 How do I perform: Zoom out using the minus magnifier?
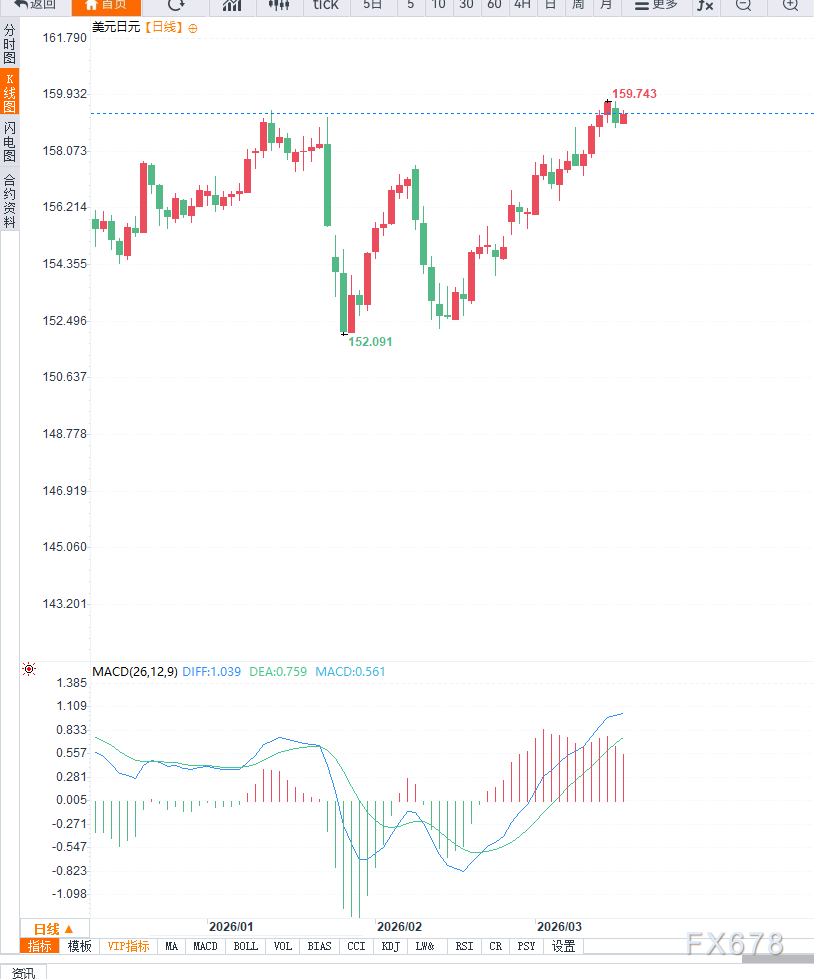pos(743,5)
